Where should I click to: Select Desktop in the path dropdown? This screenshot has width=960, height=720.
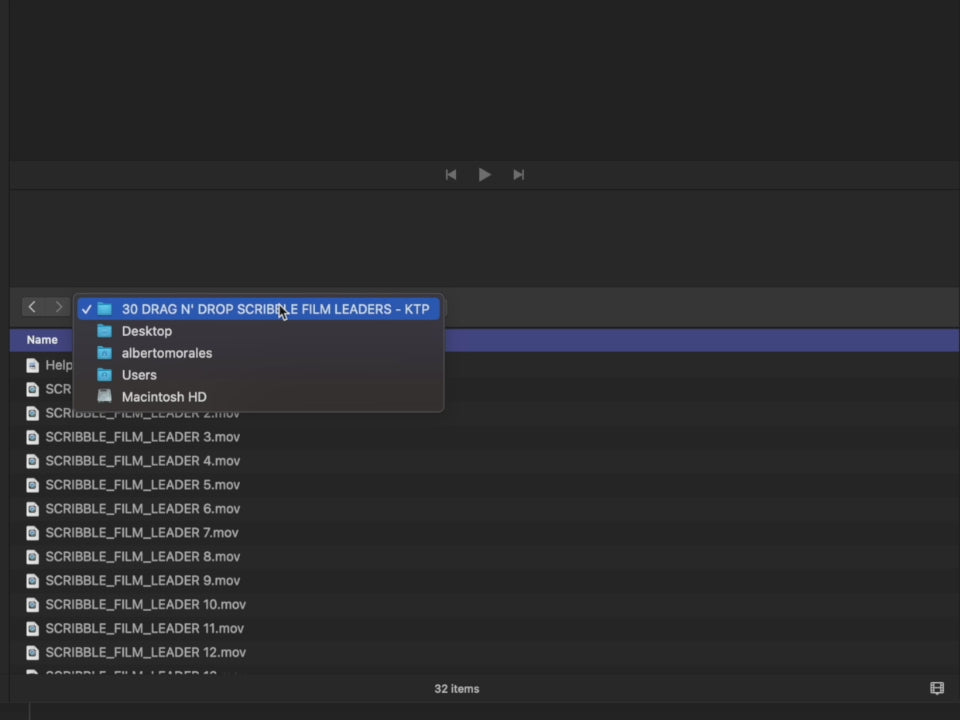pos(147,331)
